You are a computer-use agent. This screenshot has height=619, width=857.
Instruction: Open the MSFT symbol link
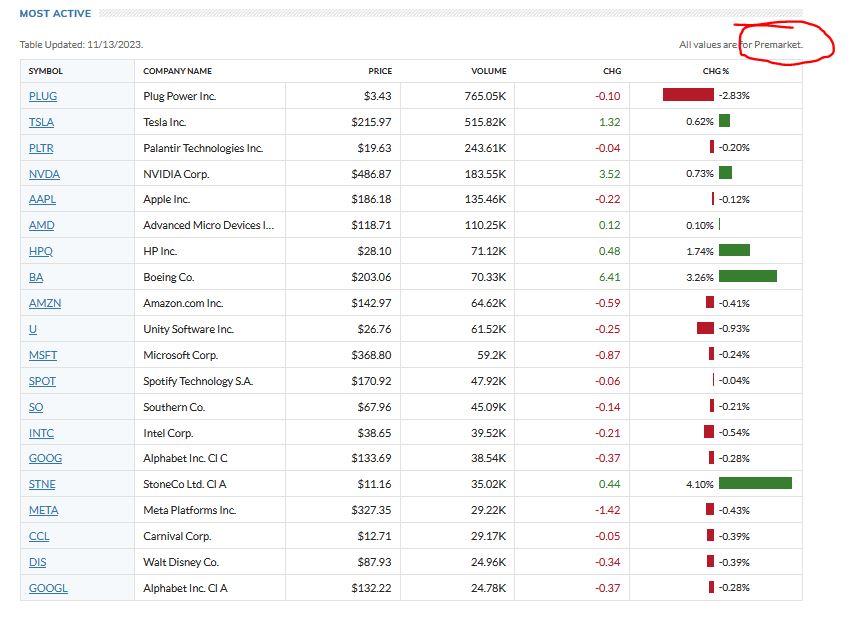pyautogui.click(x=44, y=355)
